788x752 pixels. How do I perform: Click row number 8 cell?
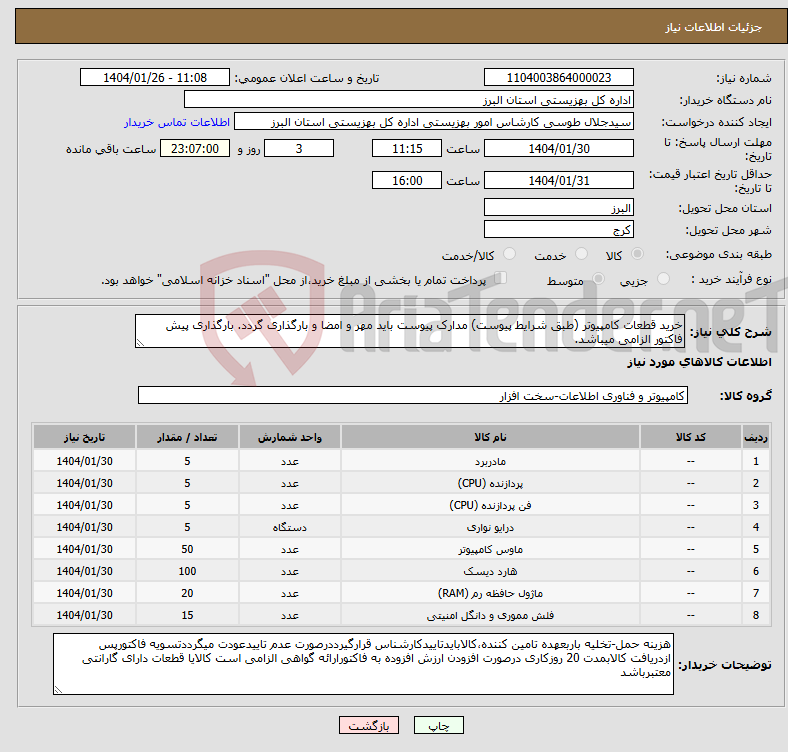[x=756, y=616]
